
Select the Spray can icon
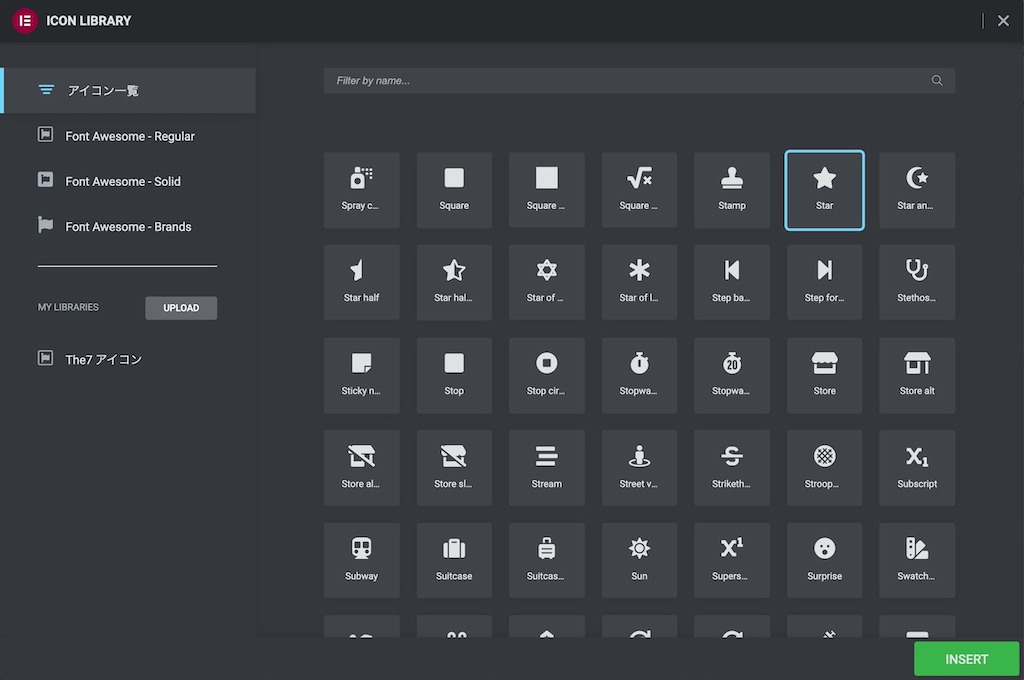coord(361,190)
